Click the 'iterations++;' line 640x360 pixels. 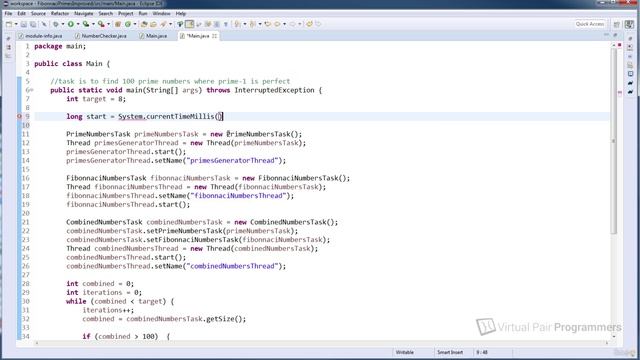coord(108,310)
